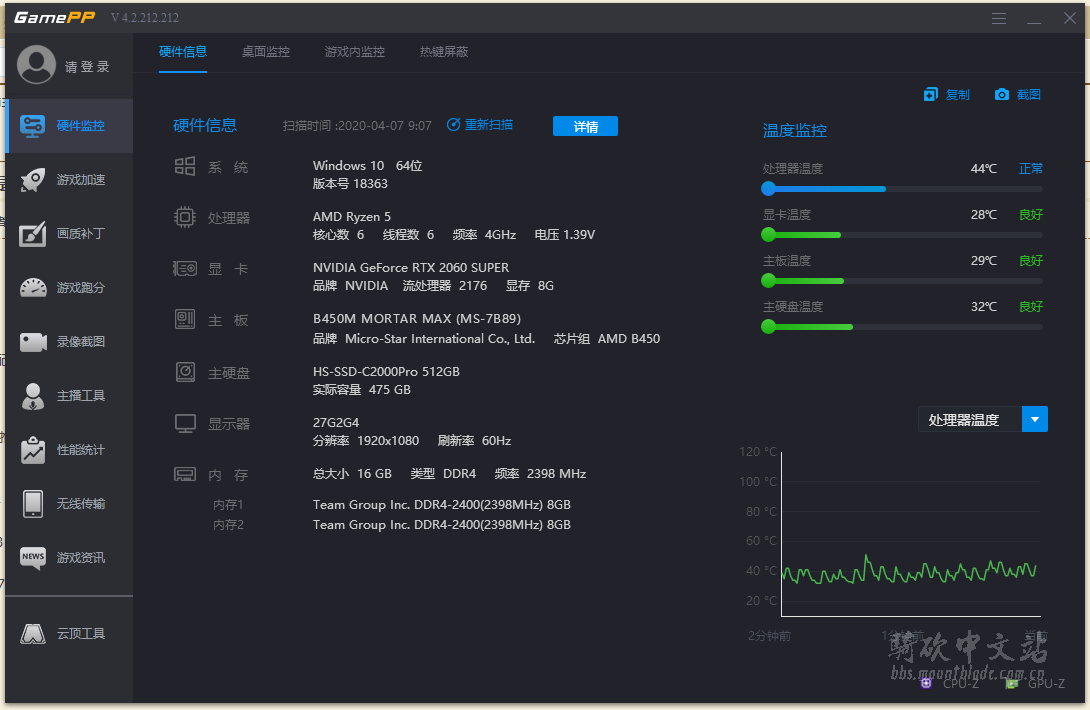Open the 无线传输 phone icon
1090x710 pixels.
point(33,503)
